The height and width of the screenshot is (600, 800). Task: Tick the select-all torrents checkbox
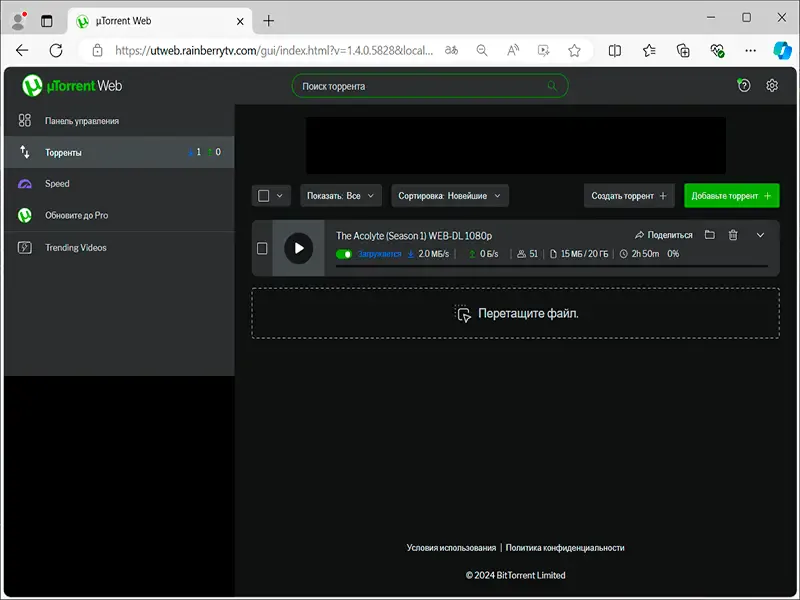pos(264,196)
